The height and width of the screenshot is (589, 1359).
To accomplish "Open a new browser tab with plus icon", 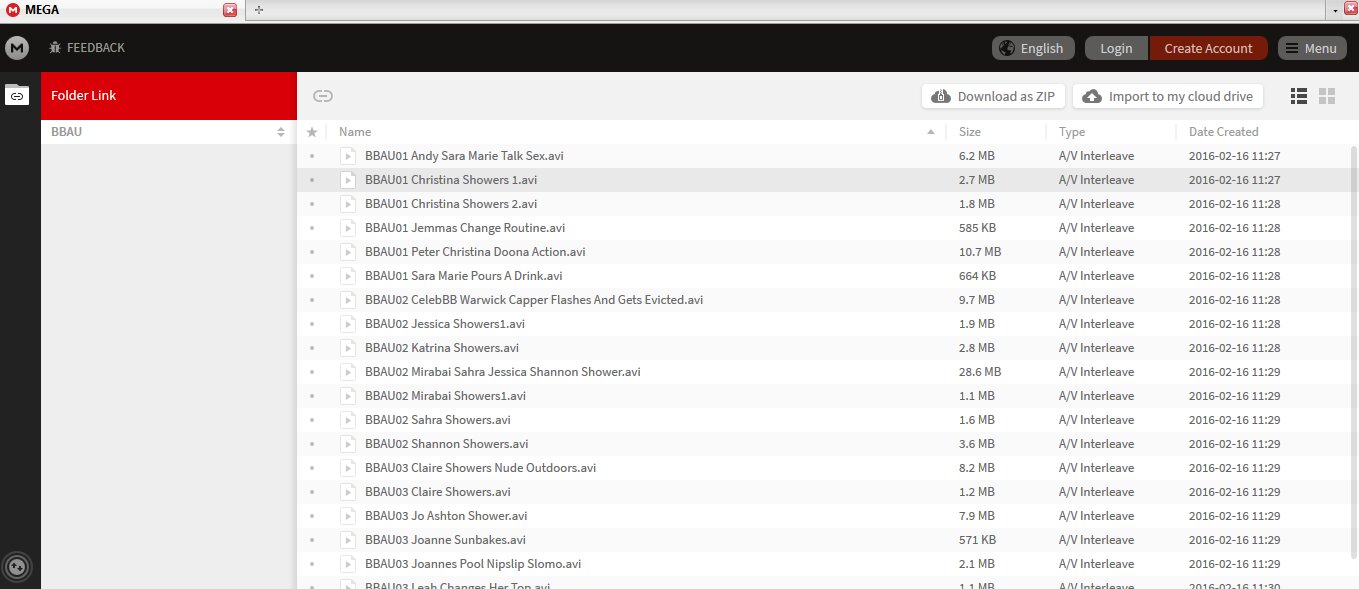I will 259,9.
